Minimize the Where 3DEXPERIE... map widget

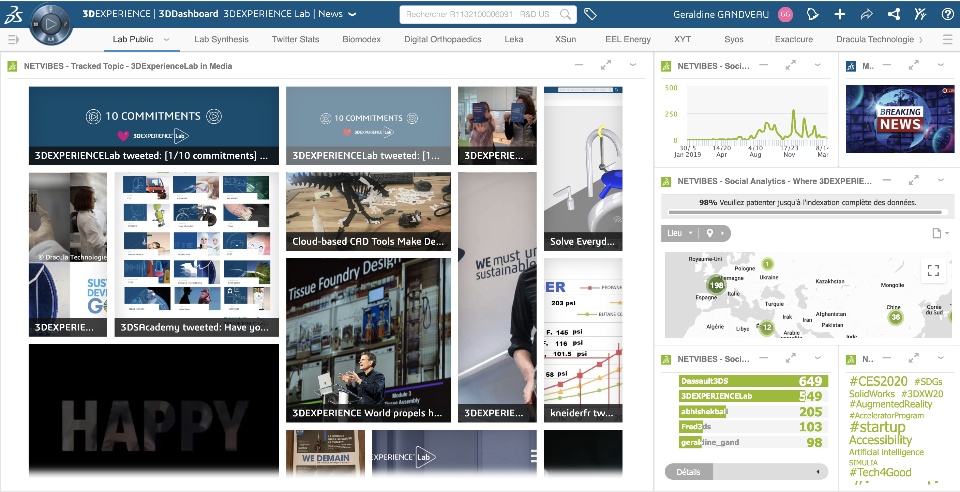[887, 181]
